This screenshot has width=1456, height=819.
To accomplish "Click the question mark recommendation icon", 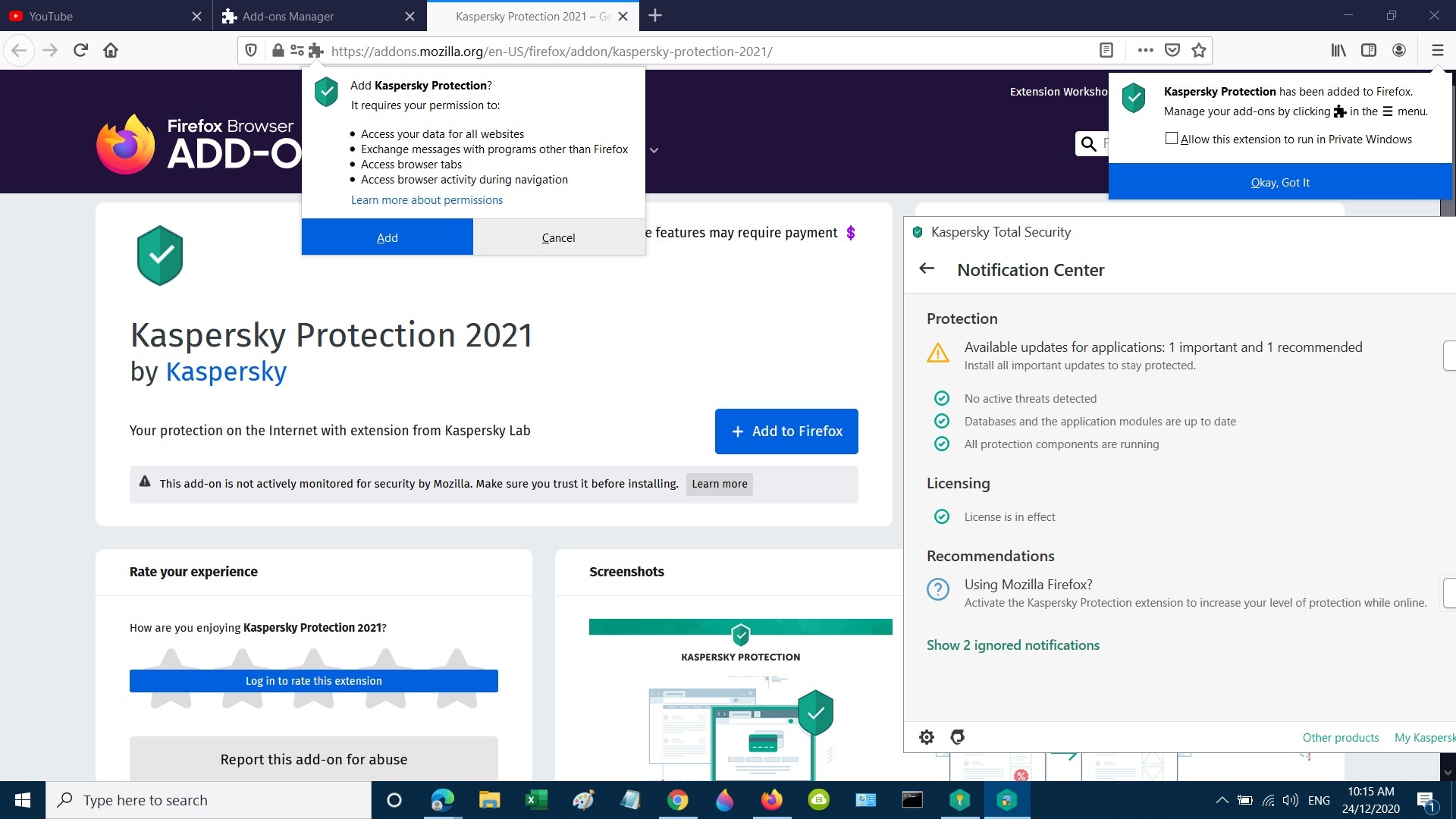I will (x=938, y=589).
